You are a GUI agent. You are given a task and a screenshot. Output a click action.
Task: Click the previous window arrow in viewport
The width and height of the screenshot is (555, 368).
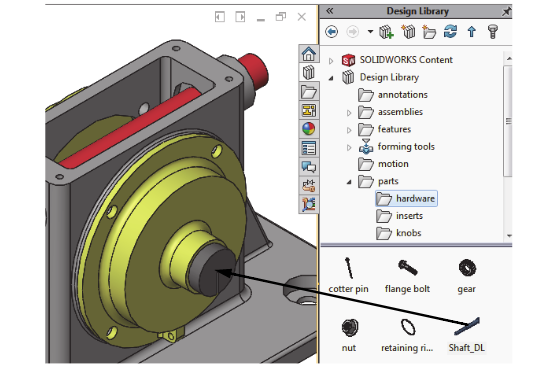point(220,17)
